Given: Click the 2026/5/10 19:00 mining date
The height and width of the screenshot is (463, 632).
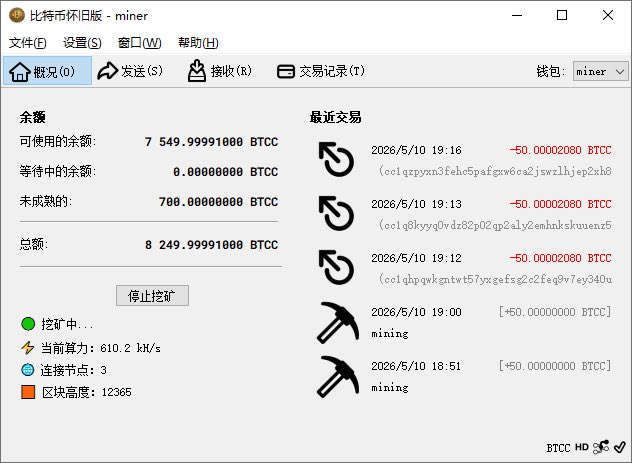Looking at the screenshot, I should [x=416, y=312].
